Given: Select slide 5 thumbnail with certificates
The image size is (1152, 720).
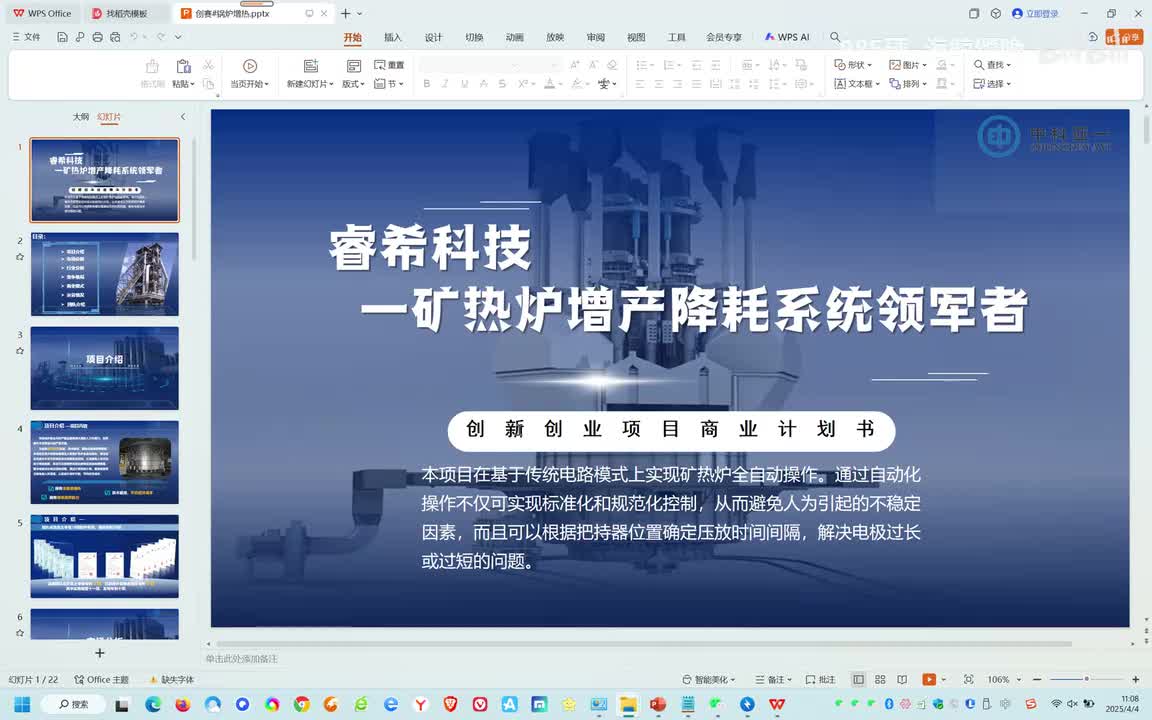Looking at the screenshot, I should click(x=104, y=556).
